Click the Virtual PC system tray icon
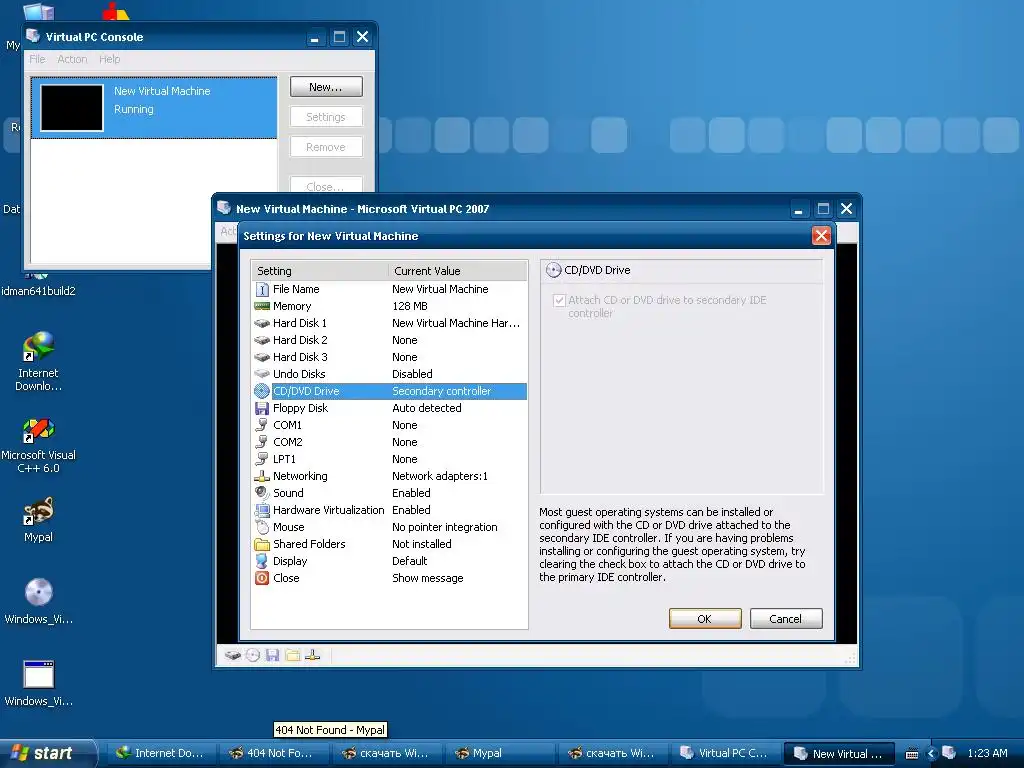The height and width of the screenshot is (768, 1024). (x=949, y=753)
